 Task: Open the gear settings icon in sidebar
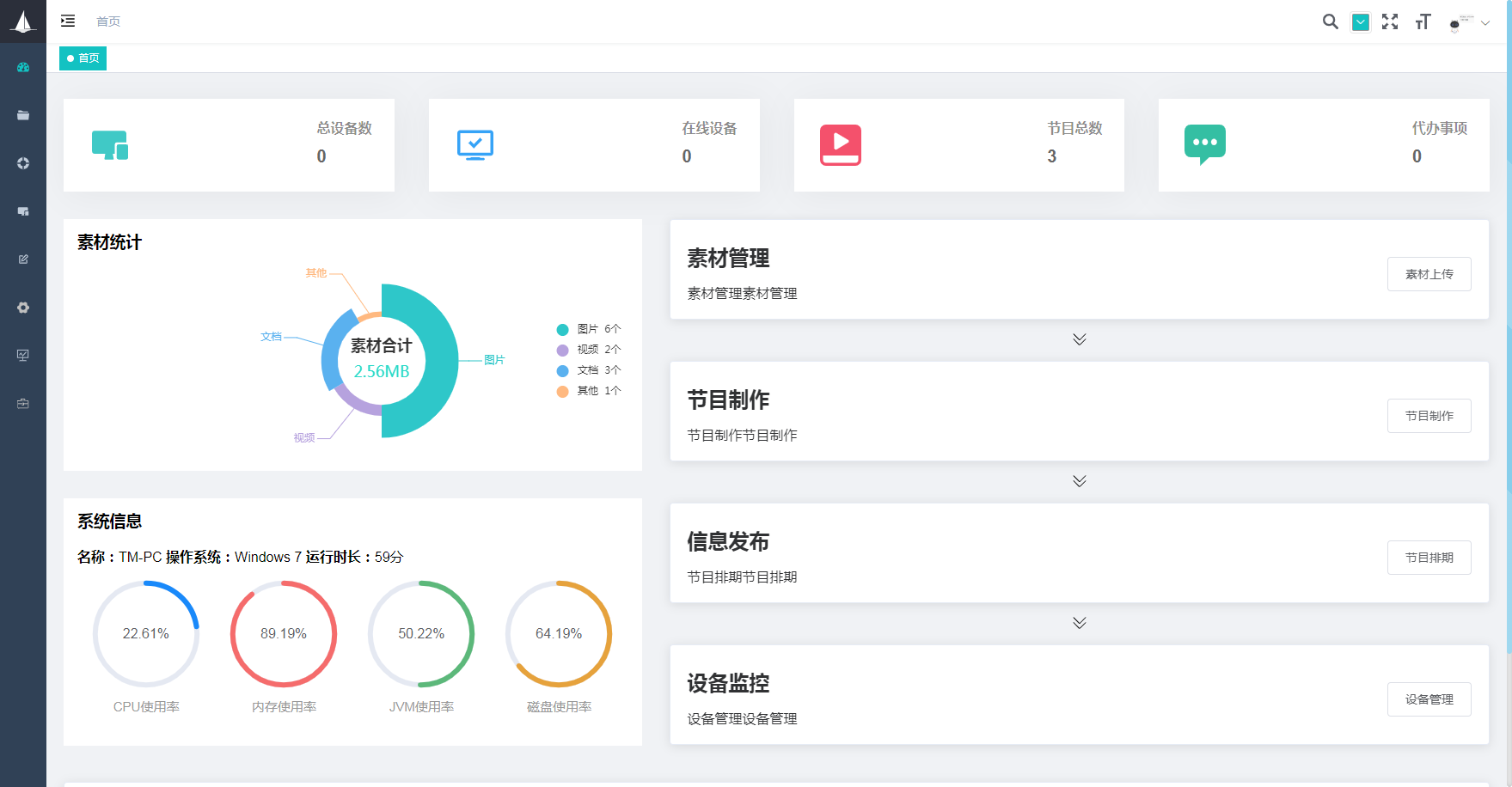(23, 308)
